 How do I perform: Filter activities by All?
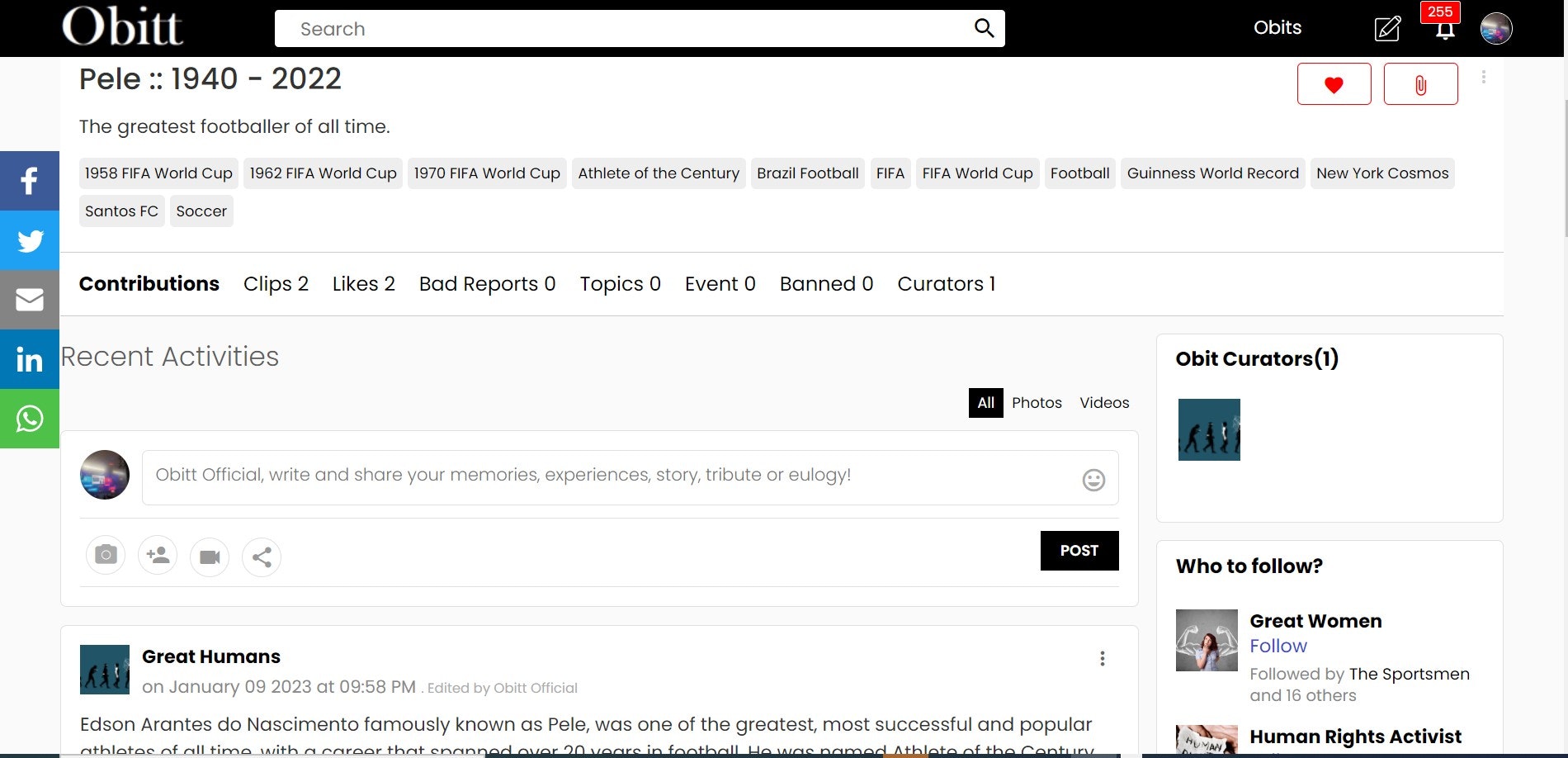986,403
